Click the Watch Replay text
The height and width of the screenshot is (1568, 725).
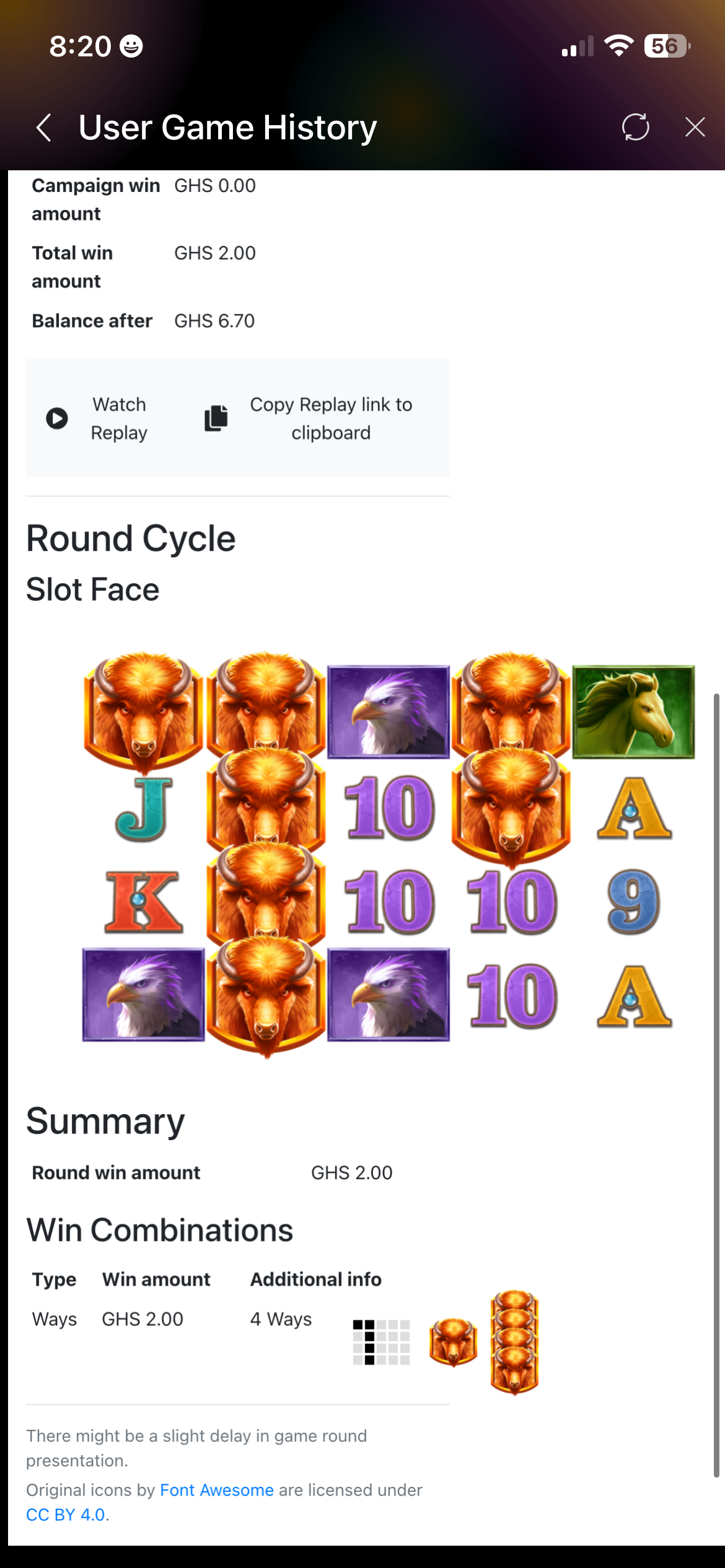pos(119,418)
